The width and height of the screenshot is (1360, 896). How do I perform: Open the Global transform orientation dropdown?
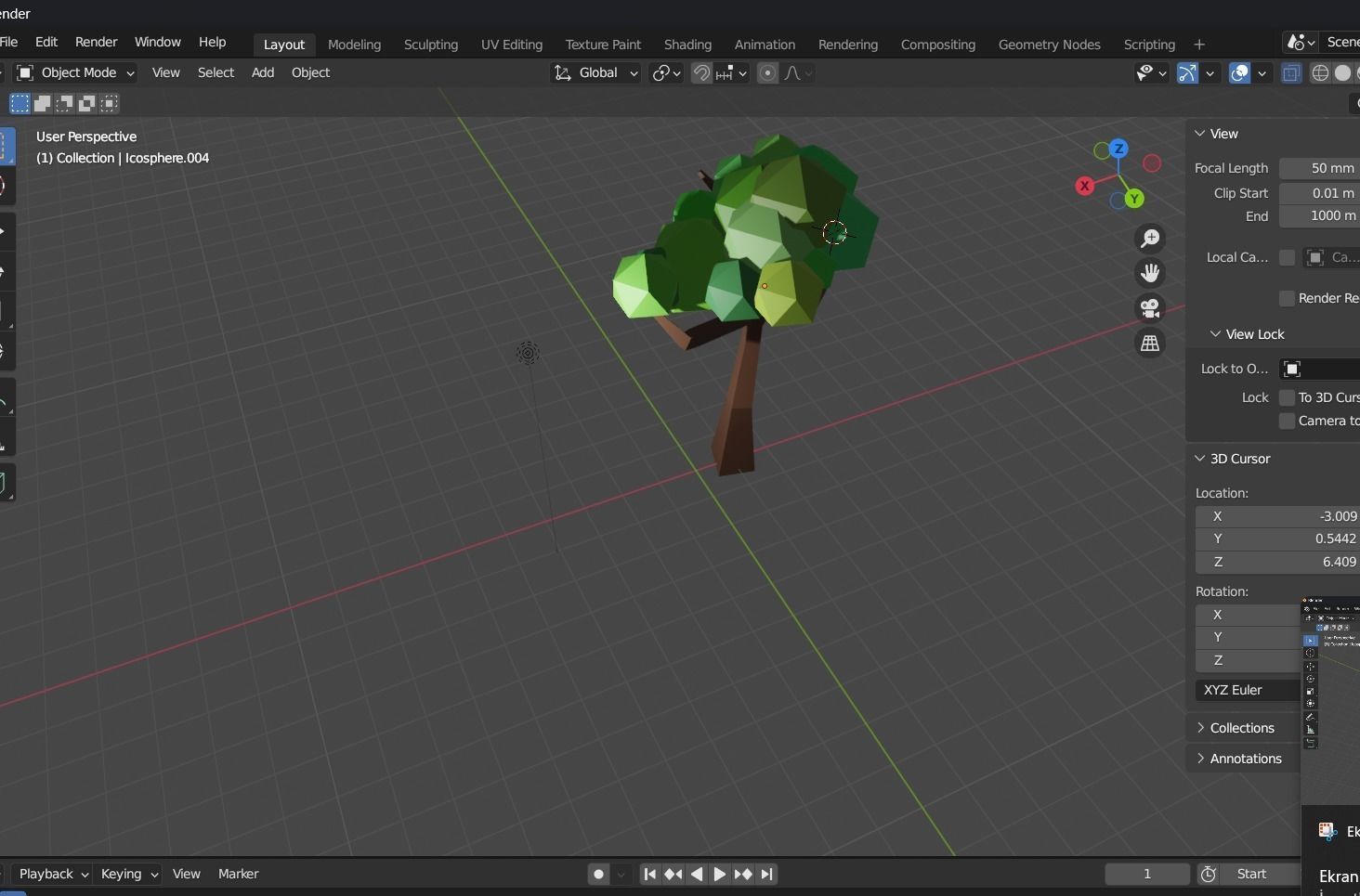[595, 72]
